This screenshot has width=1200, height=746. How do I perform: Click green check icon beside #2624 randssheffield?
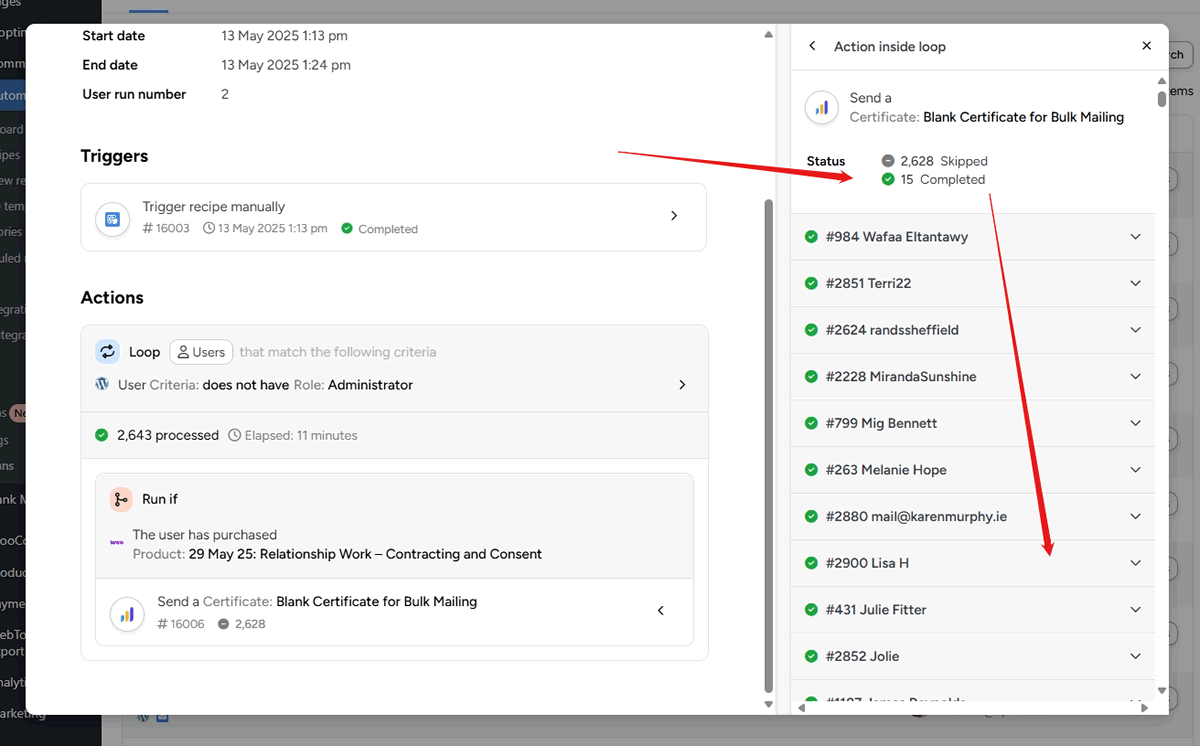(812, 330)
